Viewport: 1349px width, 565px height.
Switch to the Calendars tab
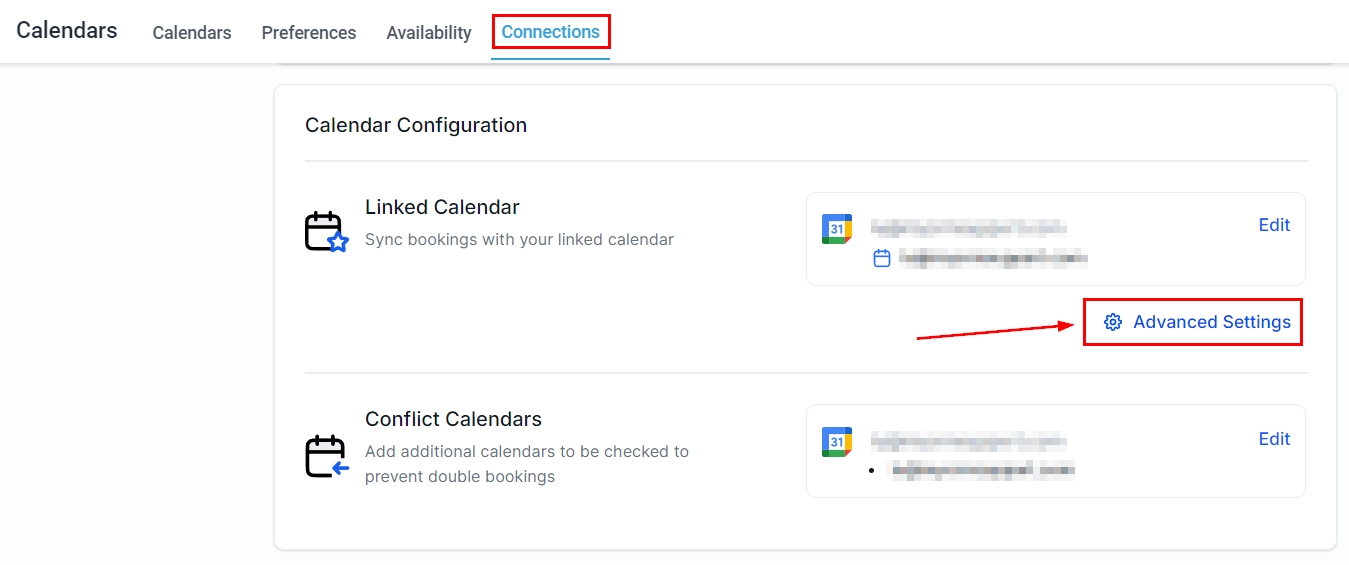point(192,33)
